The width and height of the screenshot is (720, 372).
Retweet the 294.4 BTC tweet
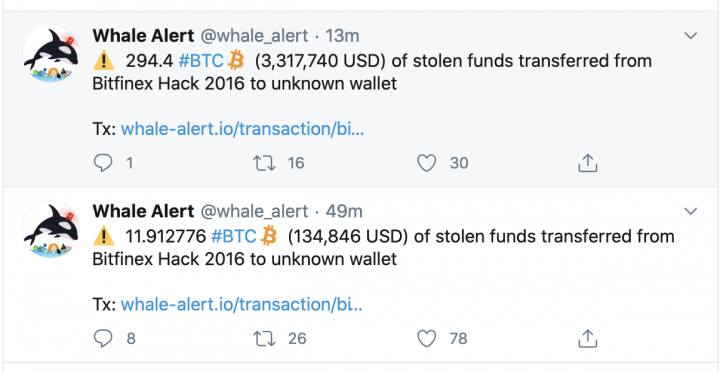[264, 163]
